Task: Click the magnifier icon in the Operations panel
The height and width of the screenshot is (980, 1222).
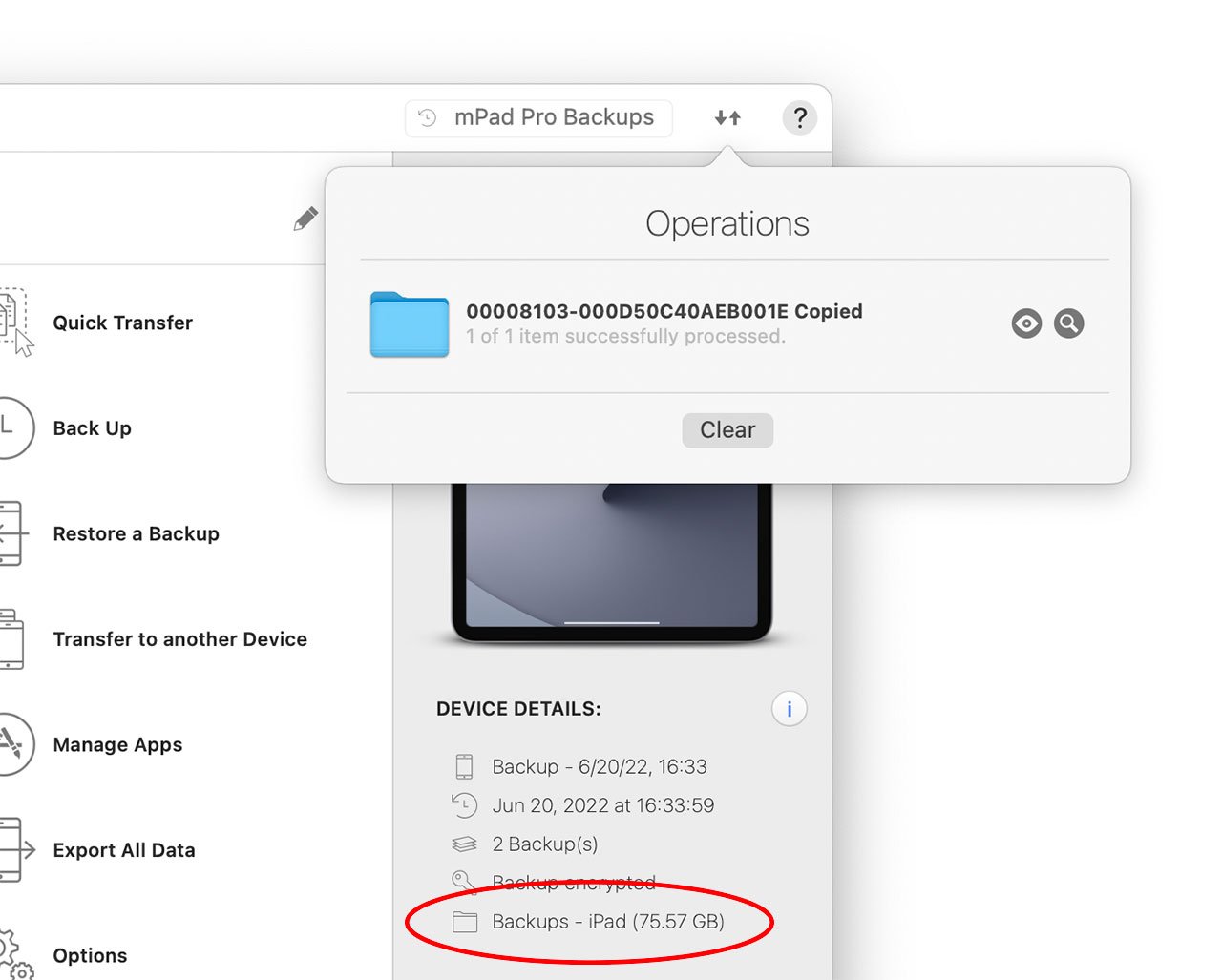Action: tap(1069, 323)
